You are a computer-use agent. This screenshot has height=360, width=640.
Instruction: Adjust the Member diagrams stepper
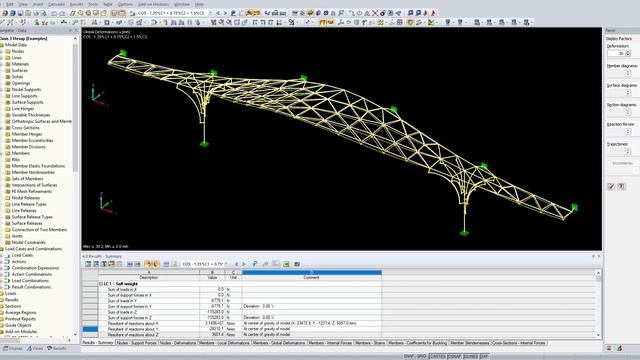click(628, 73)
